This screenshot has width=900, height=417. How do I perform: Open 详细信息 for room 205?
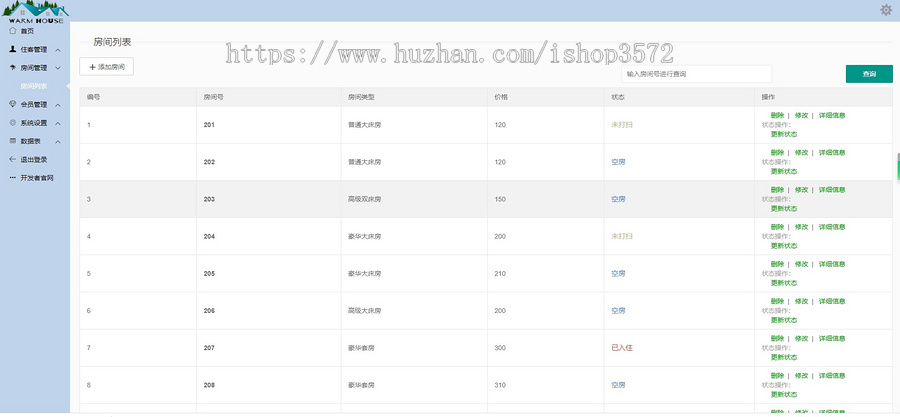click(x=832, y=264)
